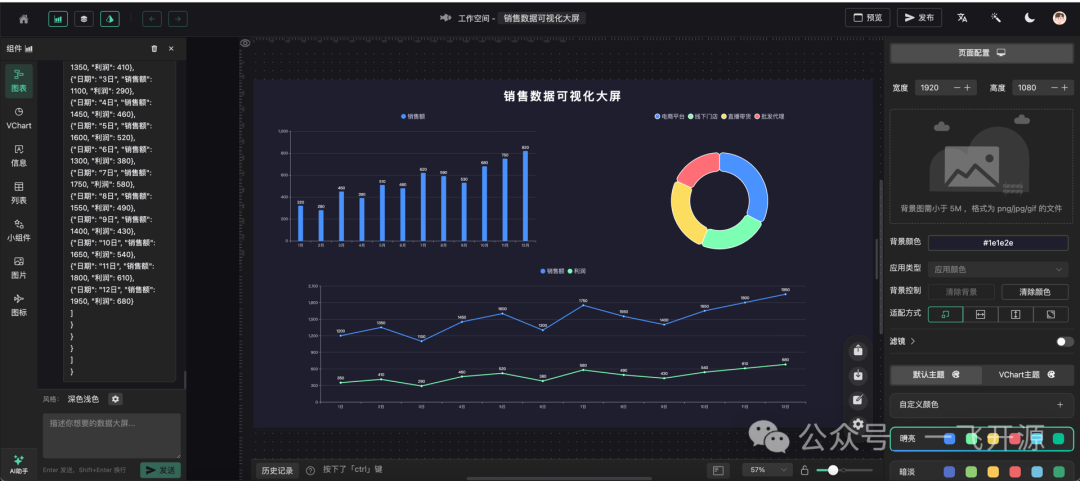The height and width of the screenshot is (481, 1080).
Task: Click the 发送 send button
Action: [160, 470]
